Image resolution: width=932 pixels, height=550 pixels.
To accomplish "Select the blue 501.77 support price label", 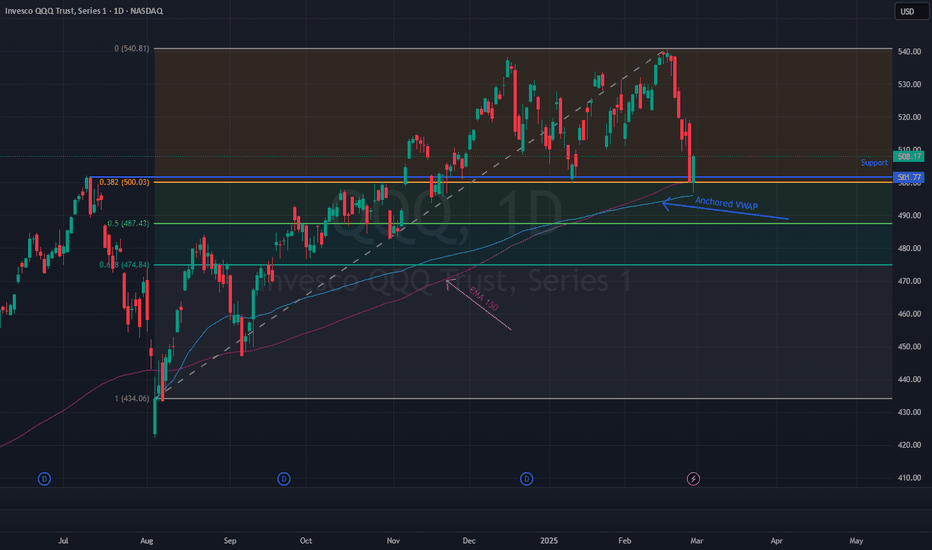I will point(909,177).
